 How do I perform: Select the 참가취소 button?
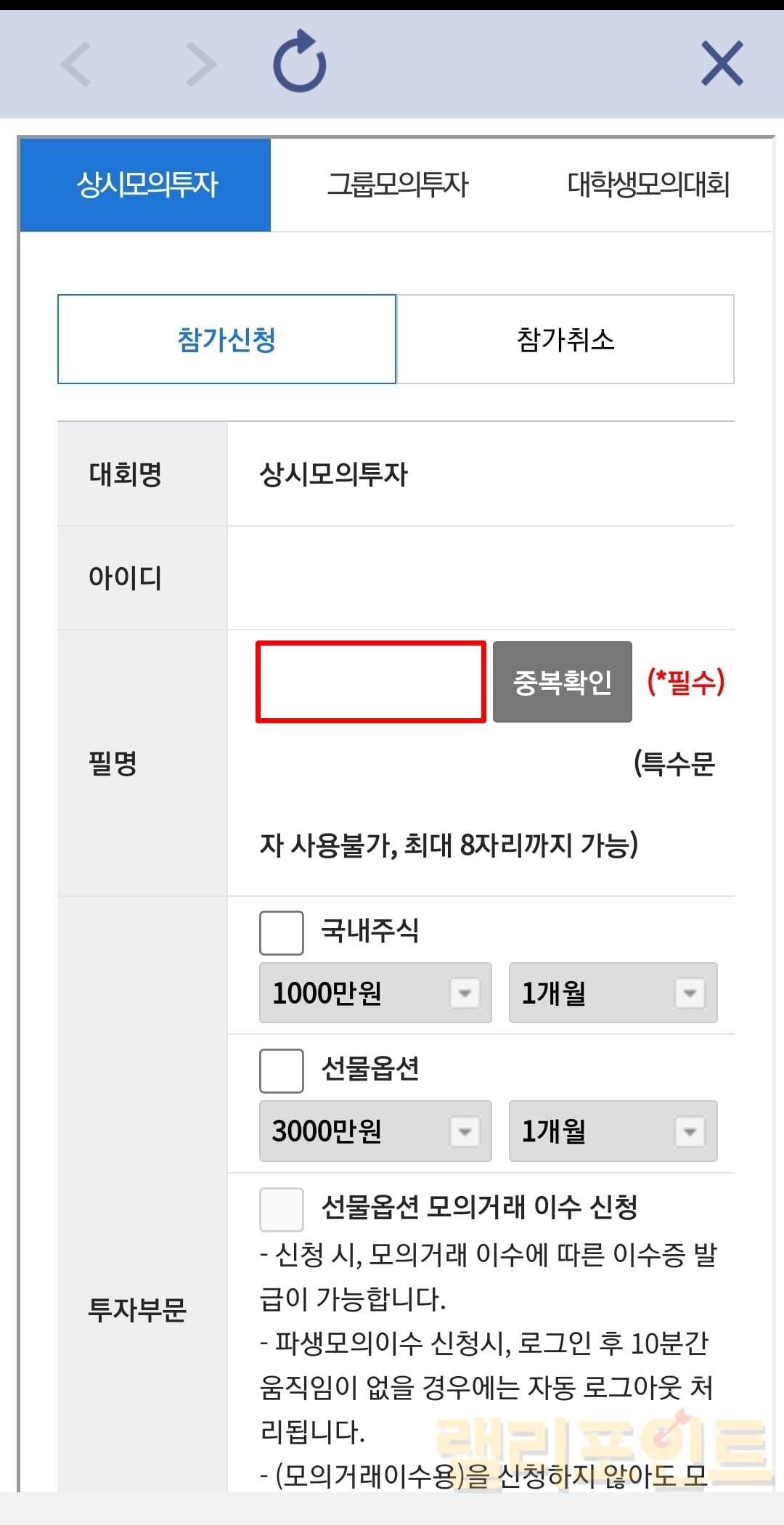tap(565, 339)
